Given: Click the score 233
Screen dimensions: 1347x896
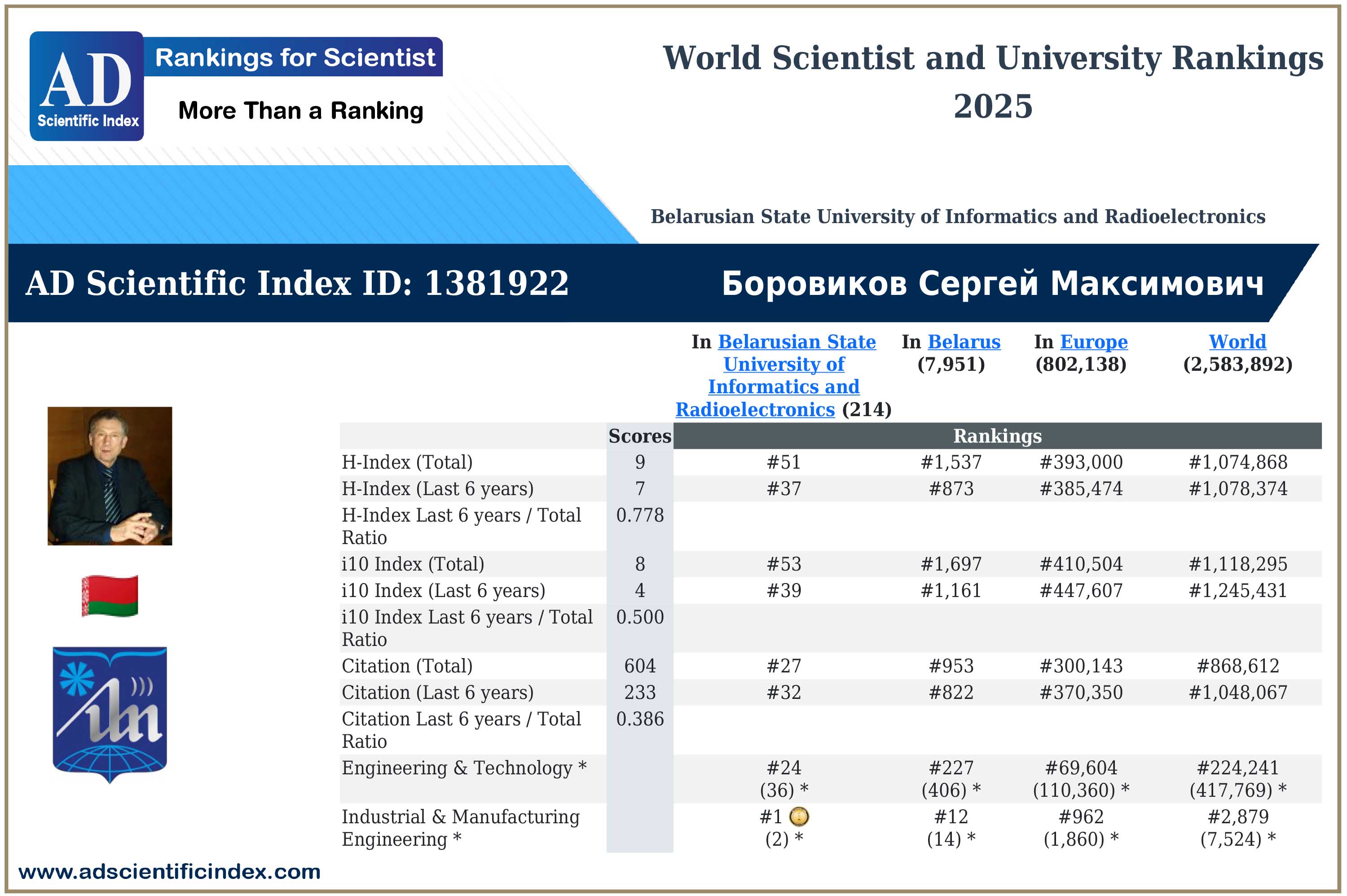Looking at the screenshot, I should (639, 692).
